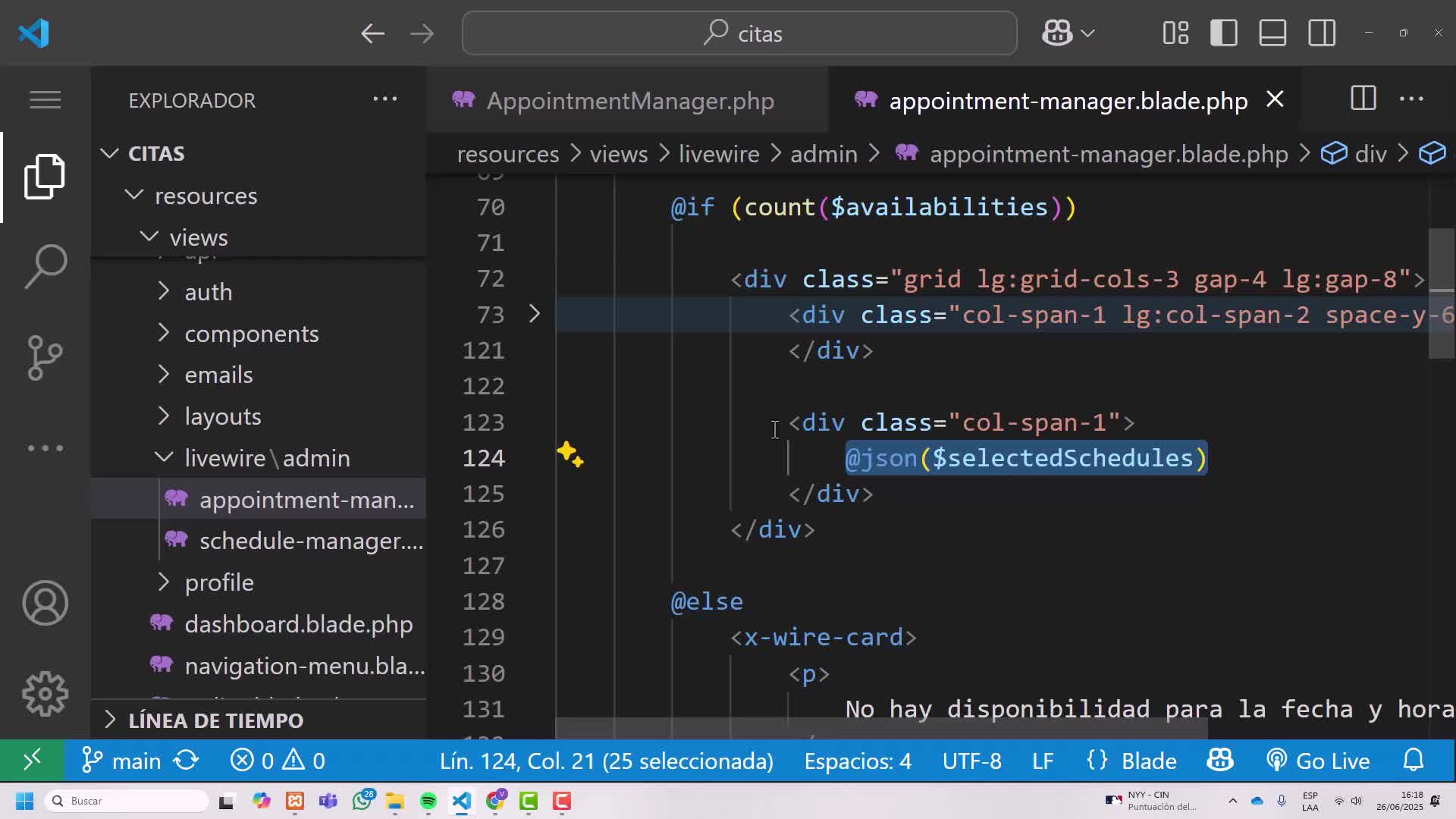Go back with the left arrow

tap(372, 33)
